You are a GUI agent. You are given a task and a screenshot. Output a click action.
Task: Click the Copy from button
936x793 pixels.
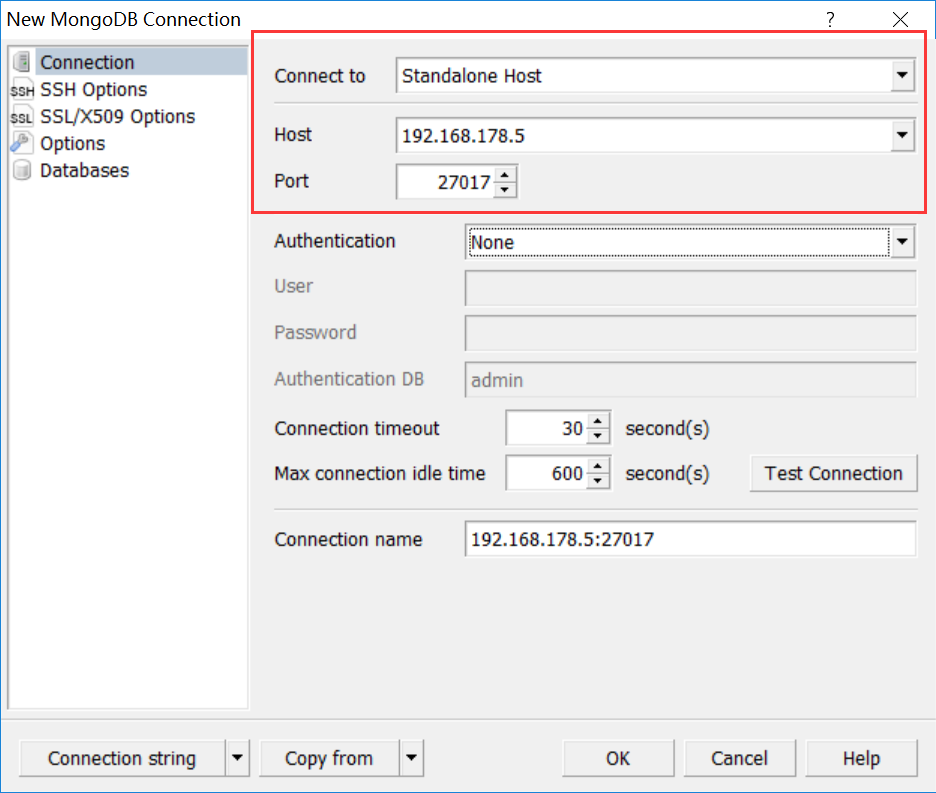pos(329,758)
